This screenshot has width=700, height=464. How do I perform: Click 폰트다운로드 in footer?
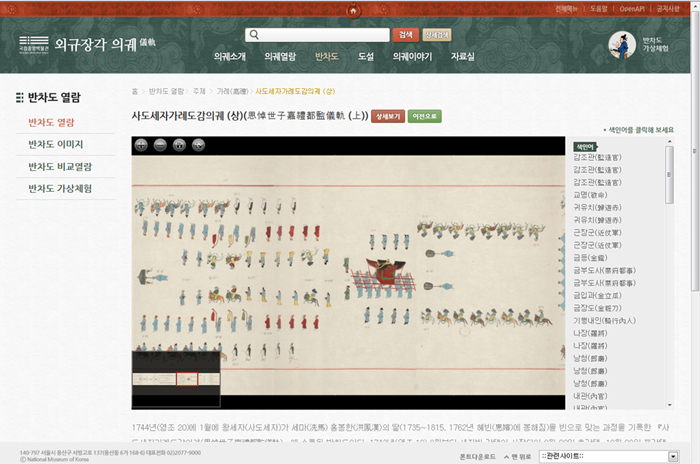(478, 456)
